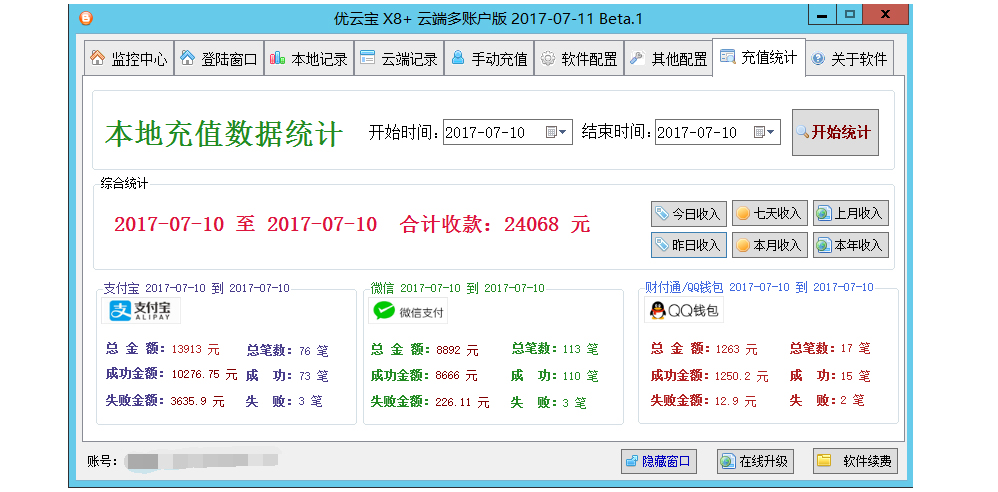Expand the 结束时间 date picker dropdown
The height and width of the screenshot is (492, 998).
tap(764, 132)
